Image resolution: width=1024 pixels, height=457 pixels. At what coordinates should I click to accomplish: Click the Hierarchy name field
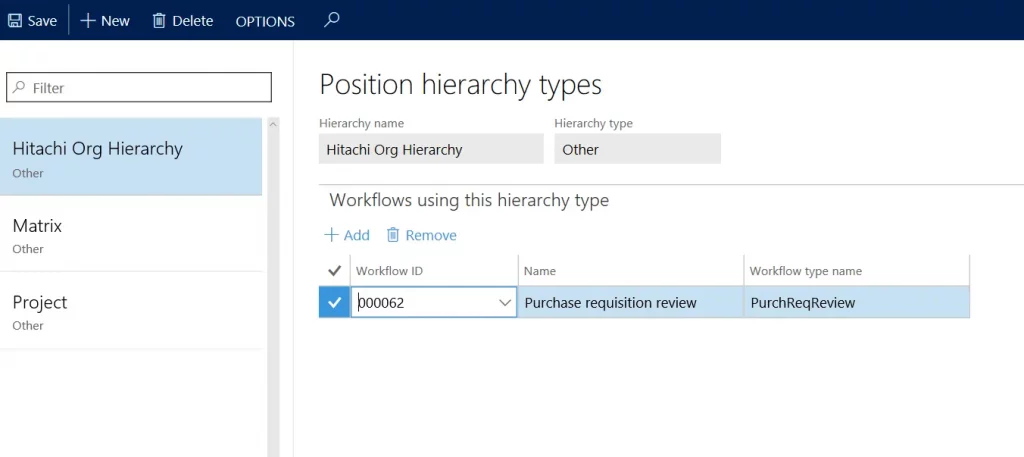click(431, 150)
